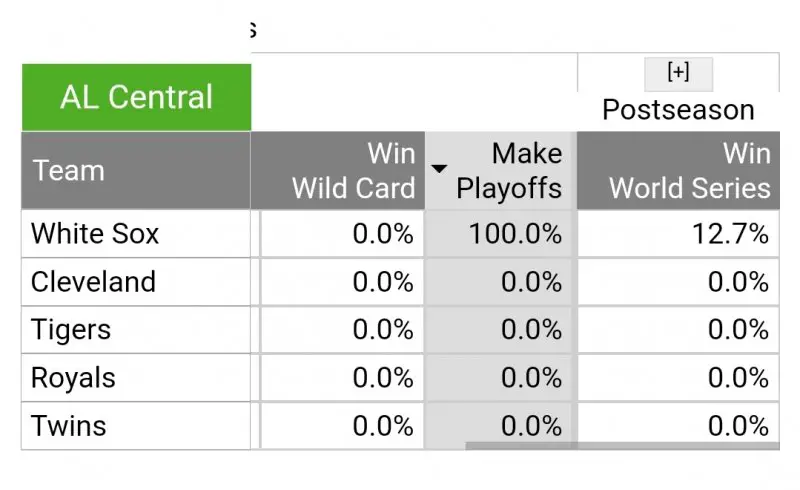
Task: Select the Twins team name
Action: 69,426
